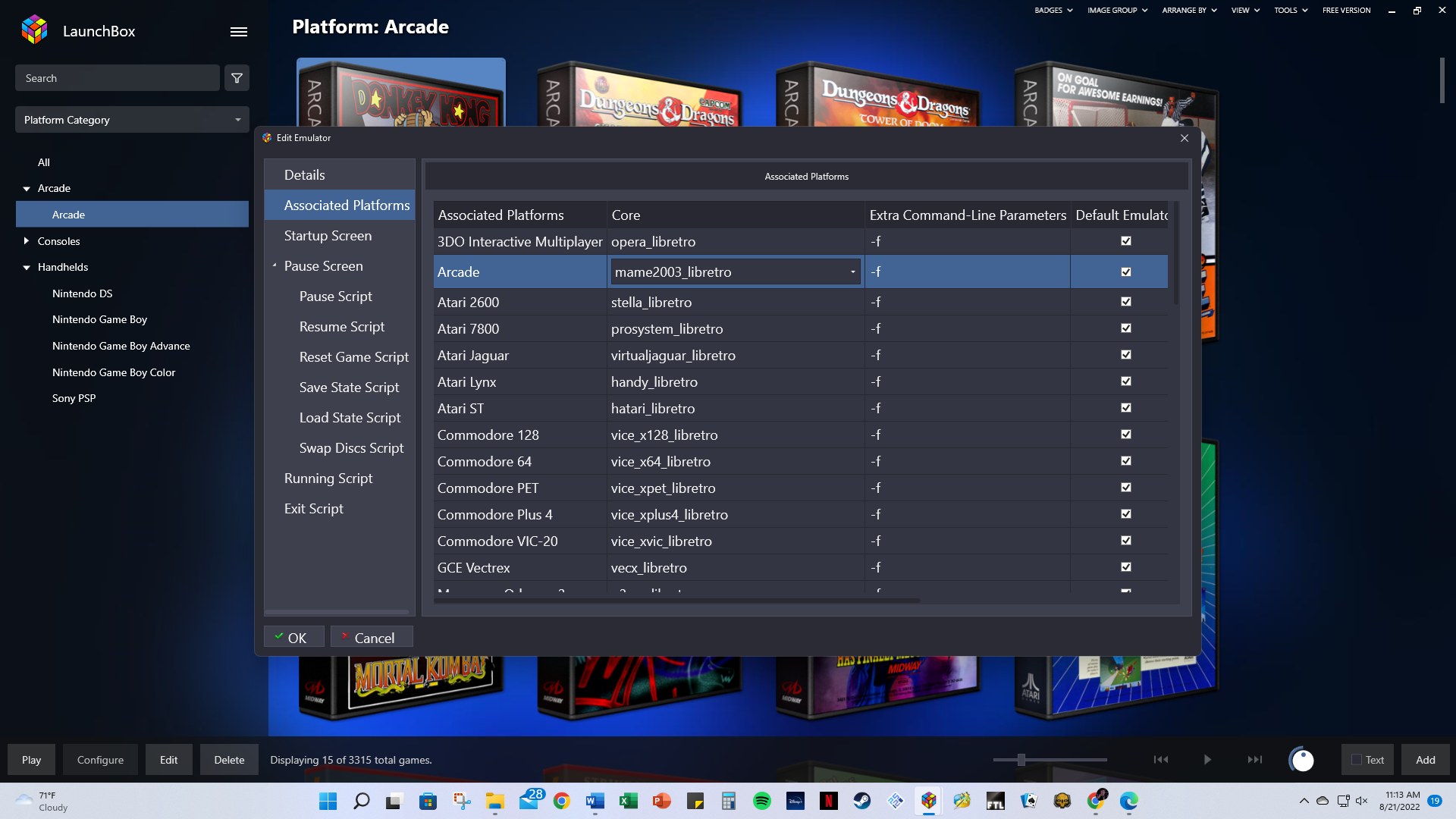Open the Image Group dropdown menu
This screenshot has width=1456, height=819.
[1117, 11]
